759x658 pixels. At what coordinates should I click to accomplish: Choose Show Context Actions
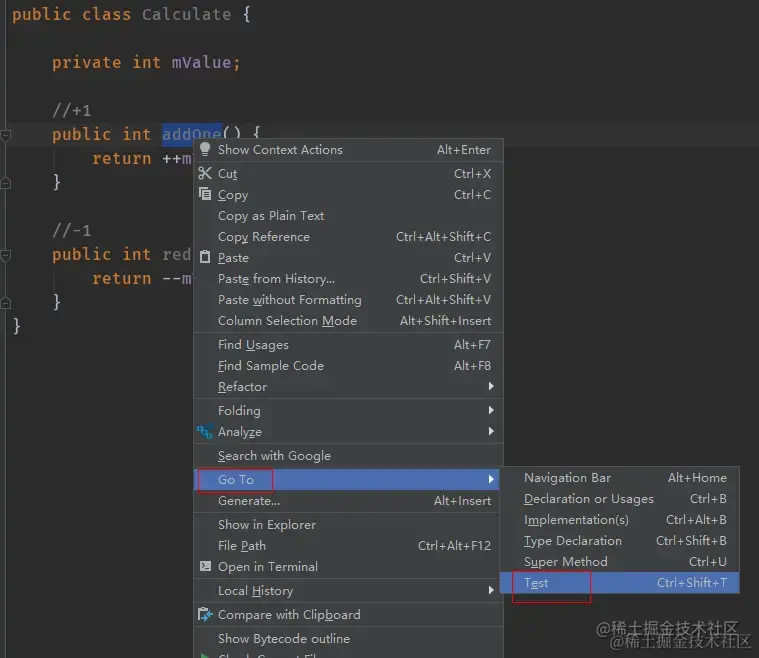(349, 150)
